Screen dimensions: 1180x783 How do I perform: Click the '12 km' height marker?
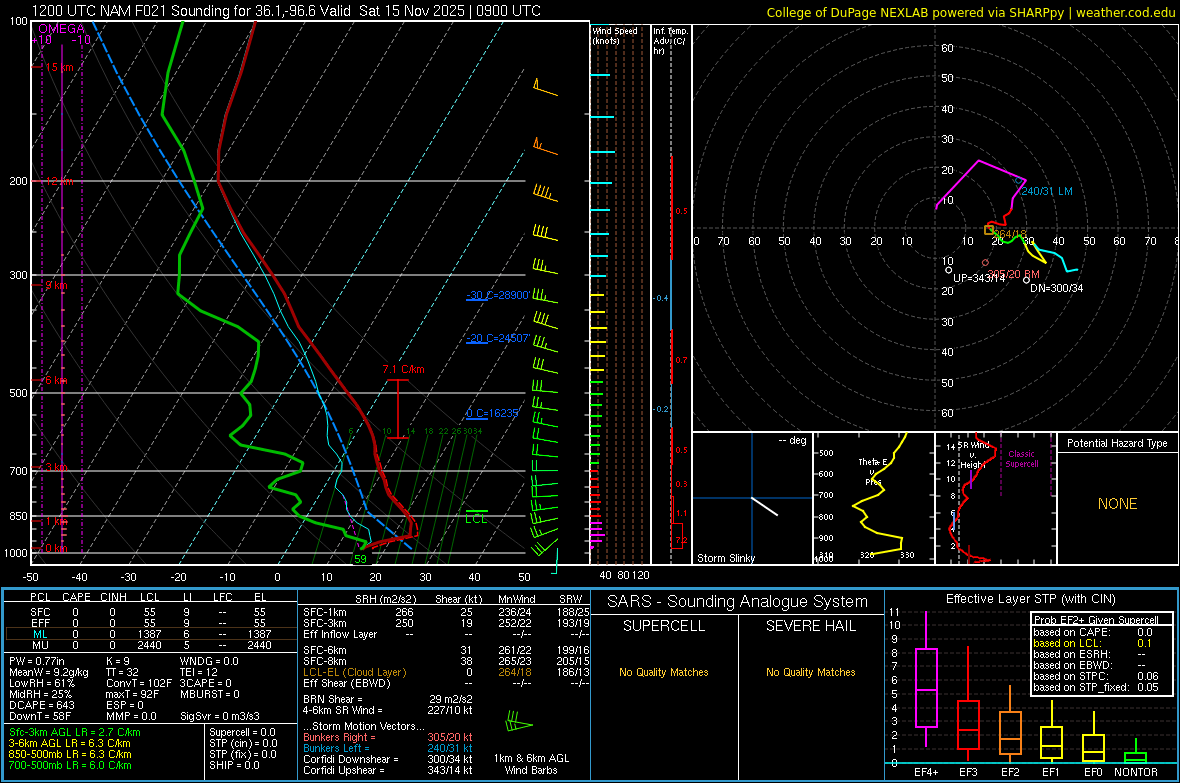pos(59,181)
